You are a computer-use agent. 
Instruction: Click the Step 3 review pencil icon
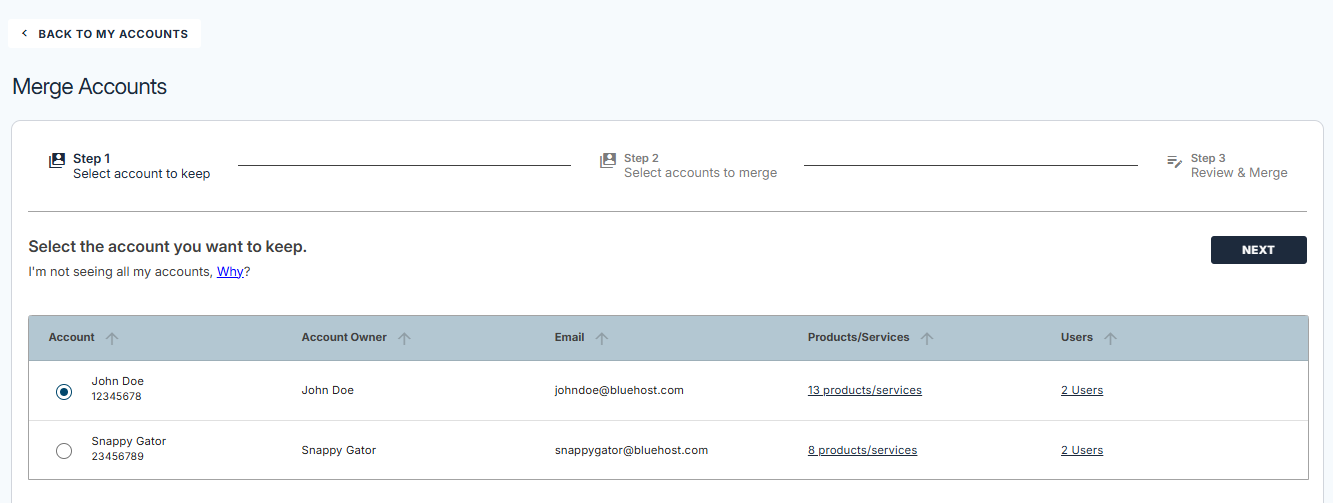[x=1175, y=161]
